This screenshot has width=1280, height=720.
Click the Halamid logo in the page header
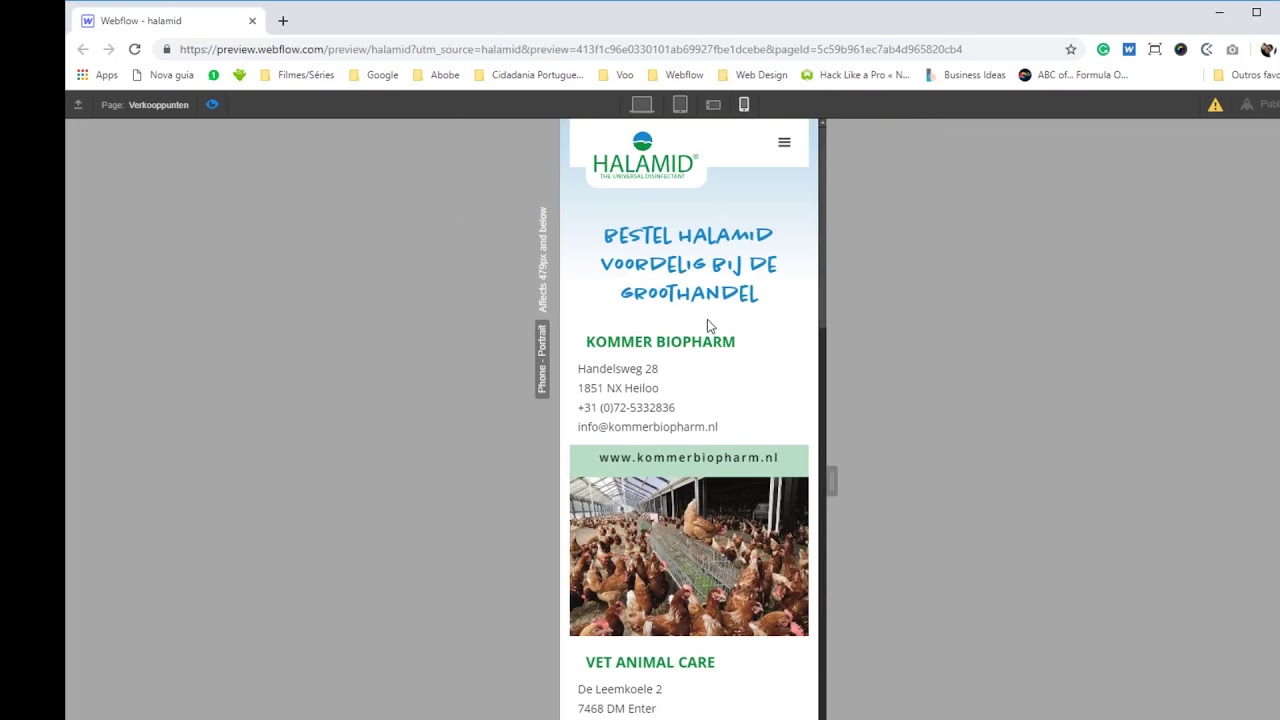tap(645, 155)
